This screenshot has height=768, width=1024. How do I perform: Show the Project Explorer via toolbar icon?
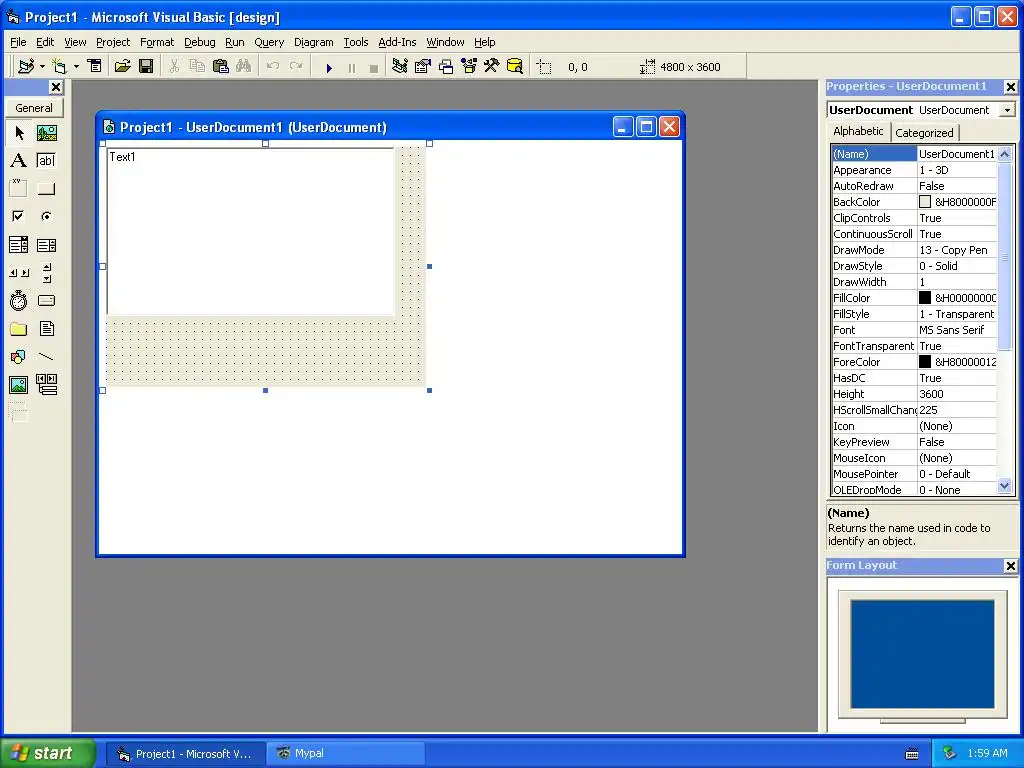pos(400,67)
